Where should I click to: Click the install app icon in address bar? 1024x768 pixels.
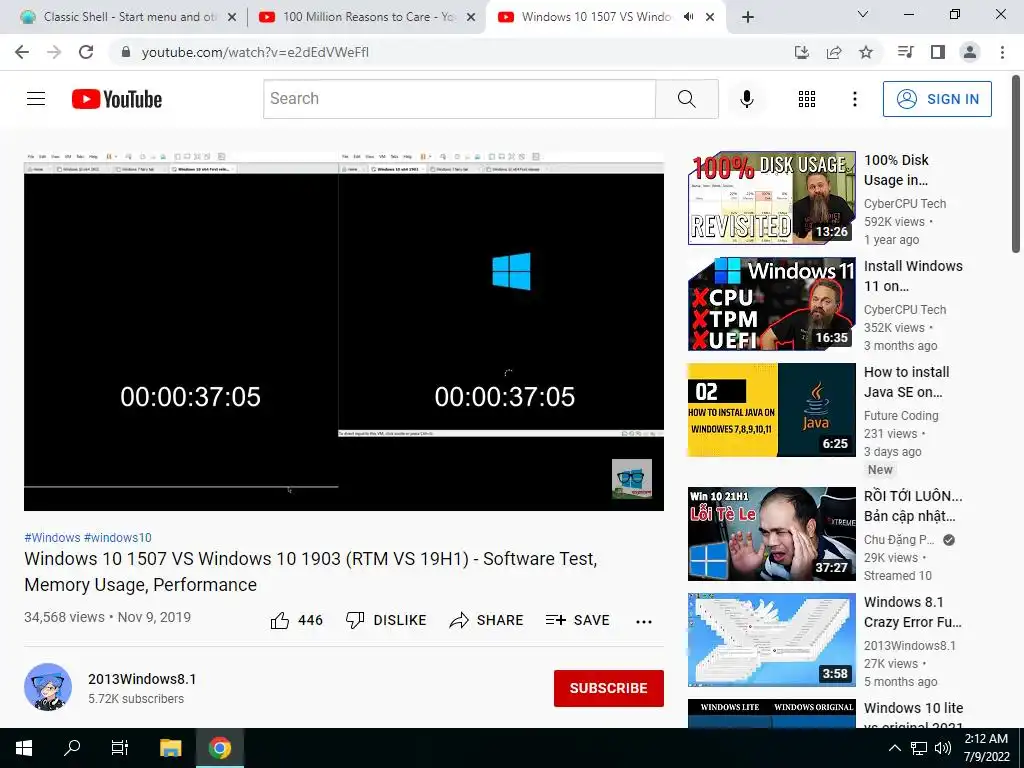802,52
